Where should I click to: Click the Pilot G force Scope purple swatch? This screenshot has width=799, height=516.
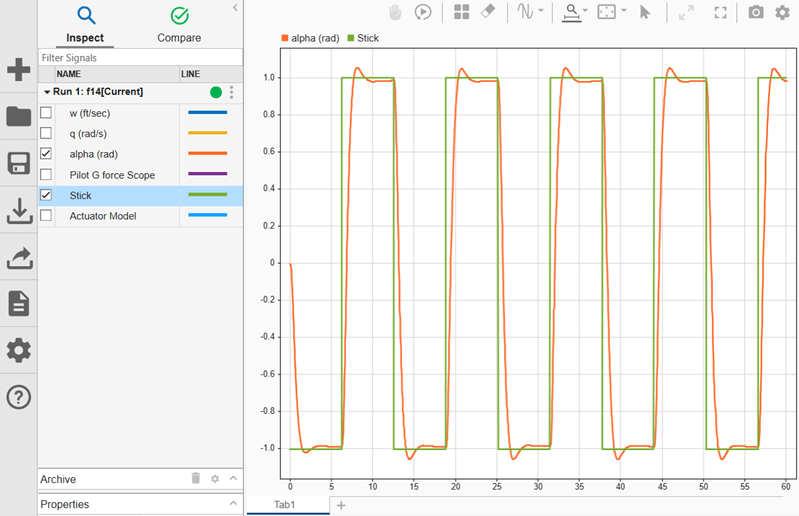tap(207, 174)
